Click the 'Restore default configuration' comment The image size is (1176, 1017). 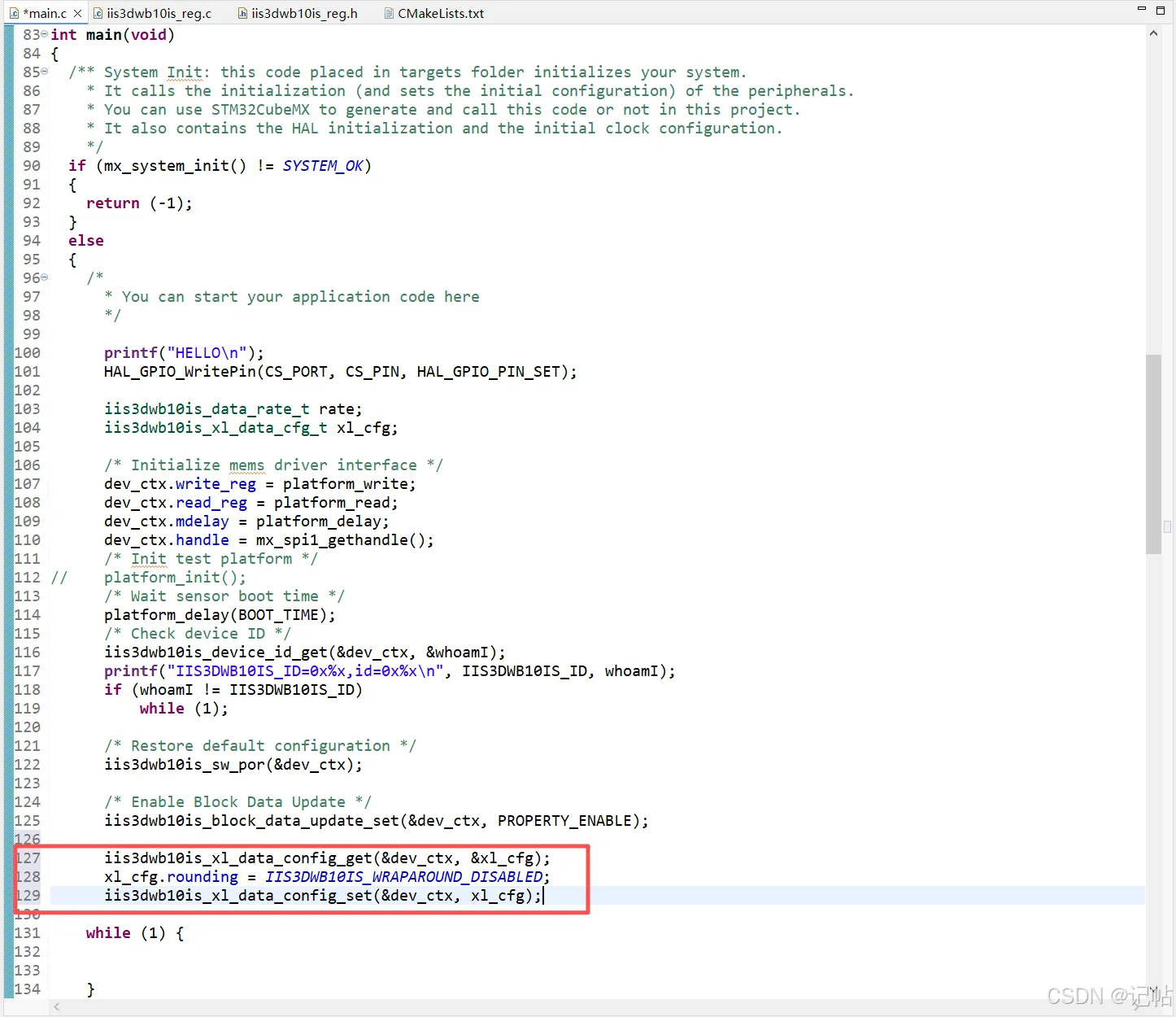(259, 746)
